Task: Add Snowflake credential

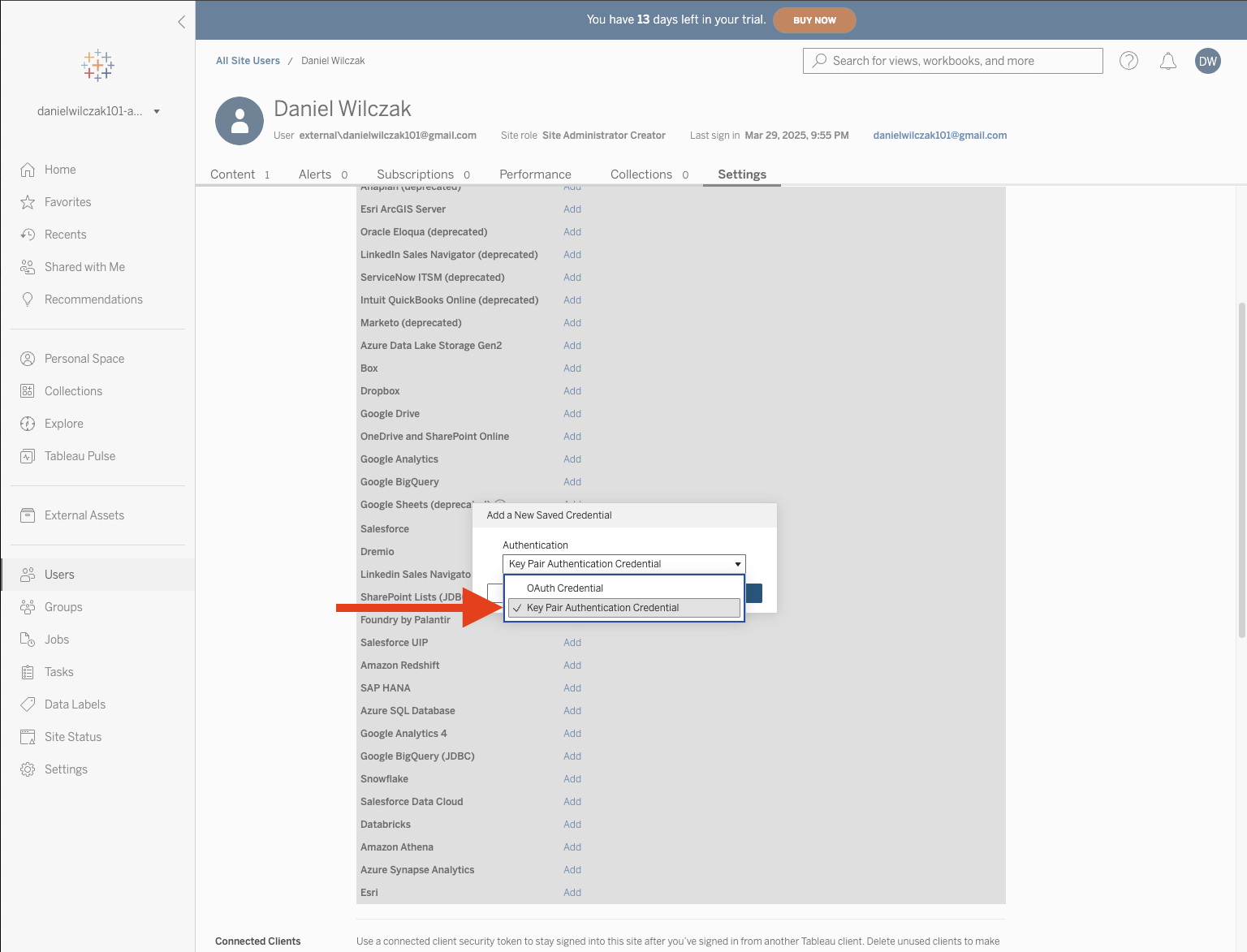Action: point(572,779)
